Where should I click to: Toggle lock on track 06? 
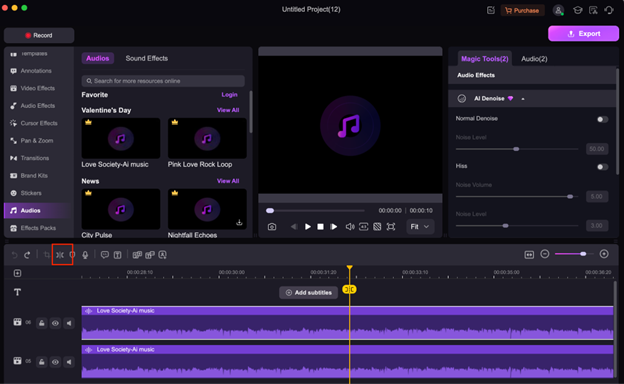click(42, 323)
